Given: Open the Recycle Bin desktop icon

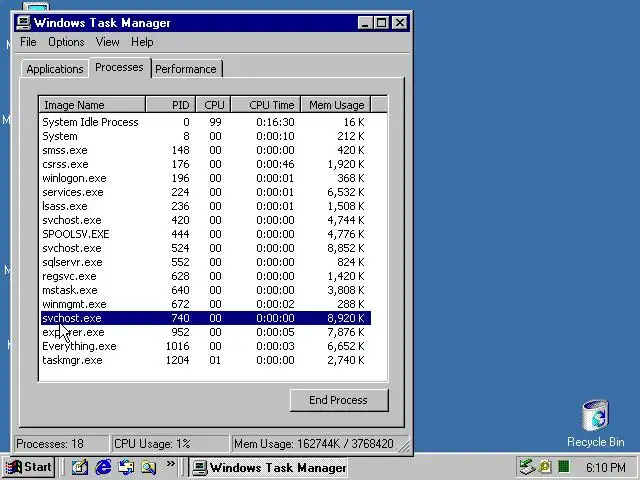Looking at the screenshot, I should pos(596,424).
